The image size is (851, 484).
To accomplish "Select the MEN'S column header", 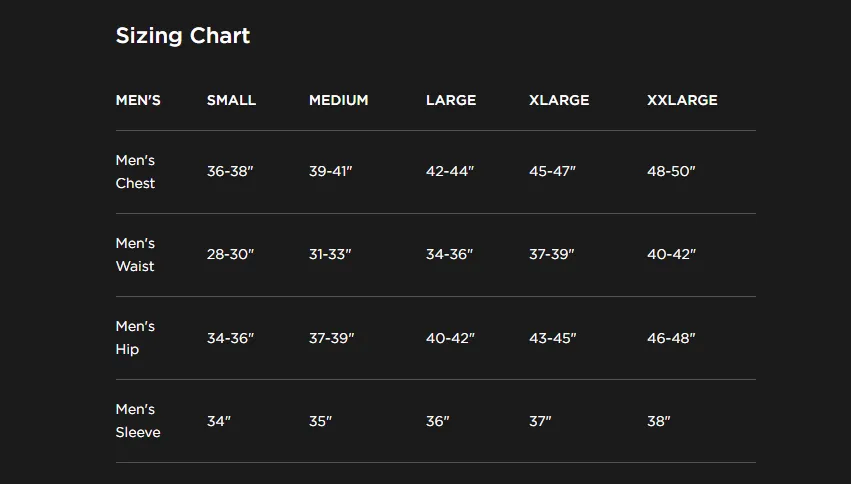I will (138, 100).
